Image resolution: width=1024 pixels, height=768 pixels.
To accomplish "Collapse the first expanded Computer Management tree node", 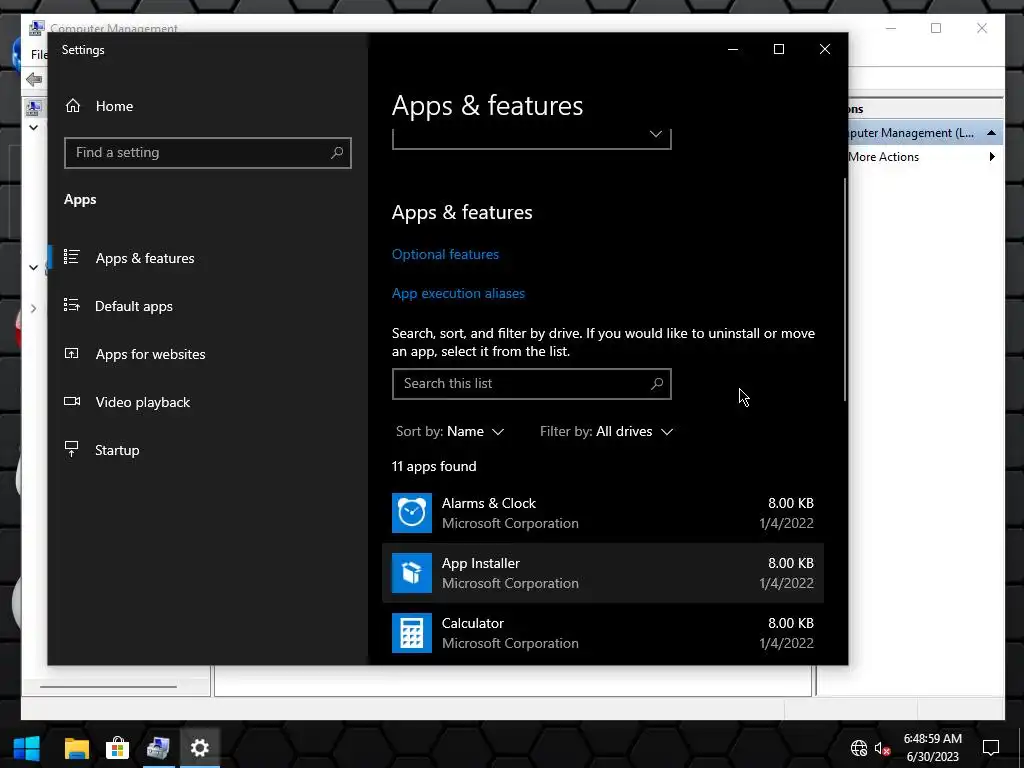I will 33,127.
